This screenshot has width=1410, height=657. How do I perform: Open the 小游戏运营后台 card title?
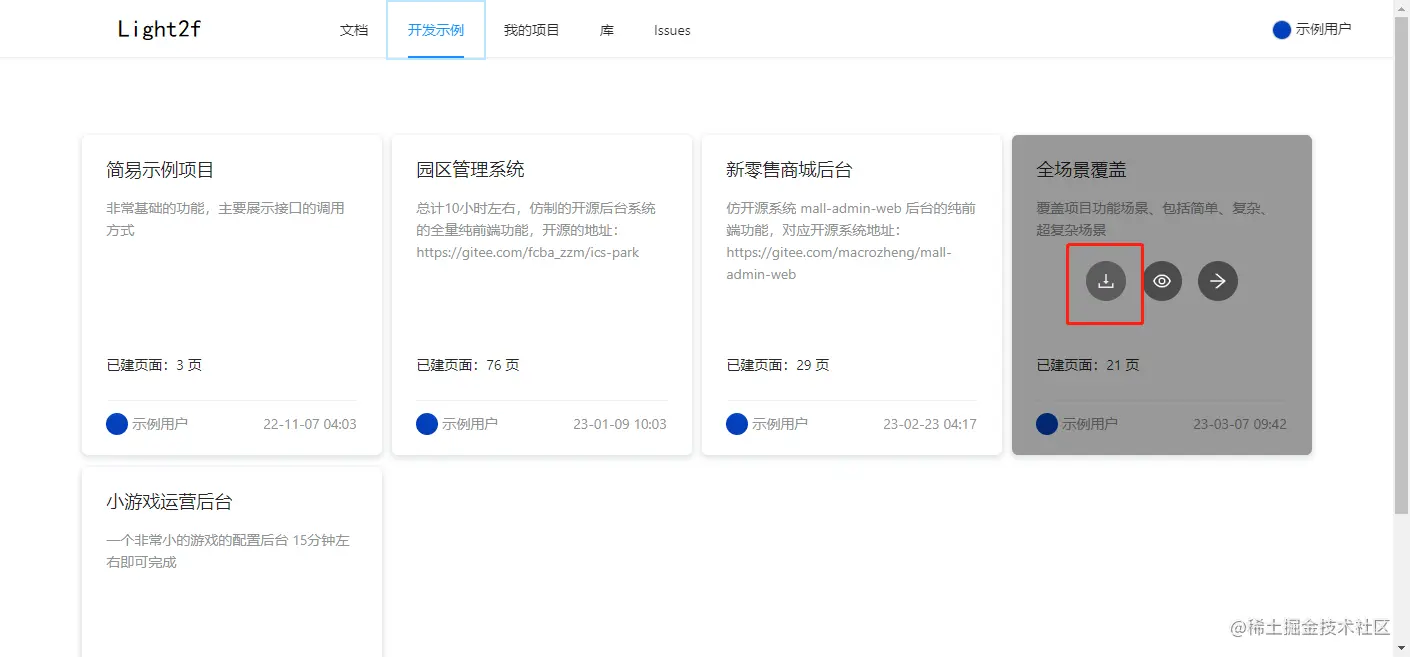point(169,502)
